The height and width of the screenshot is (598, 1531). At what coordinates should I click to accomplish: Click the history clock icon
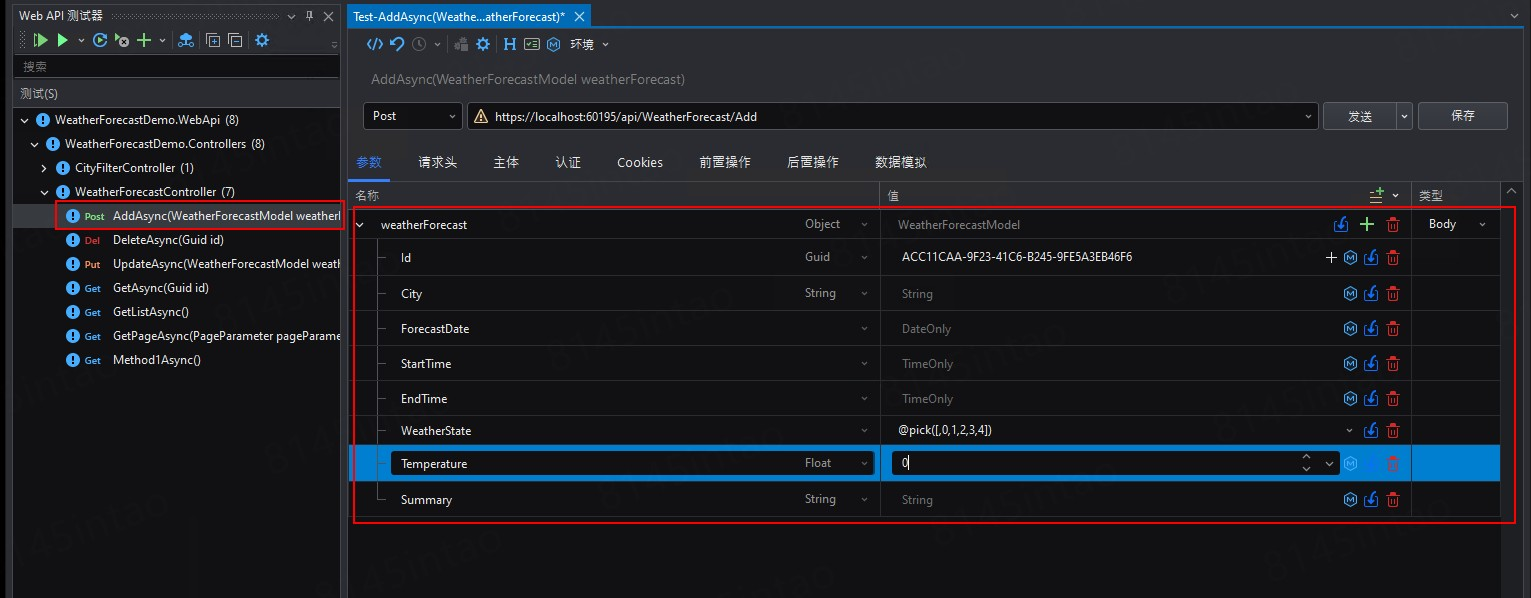pyautogui.click(x=419, y=44)
